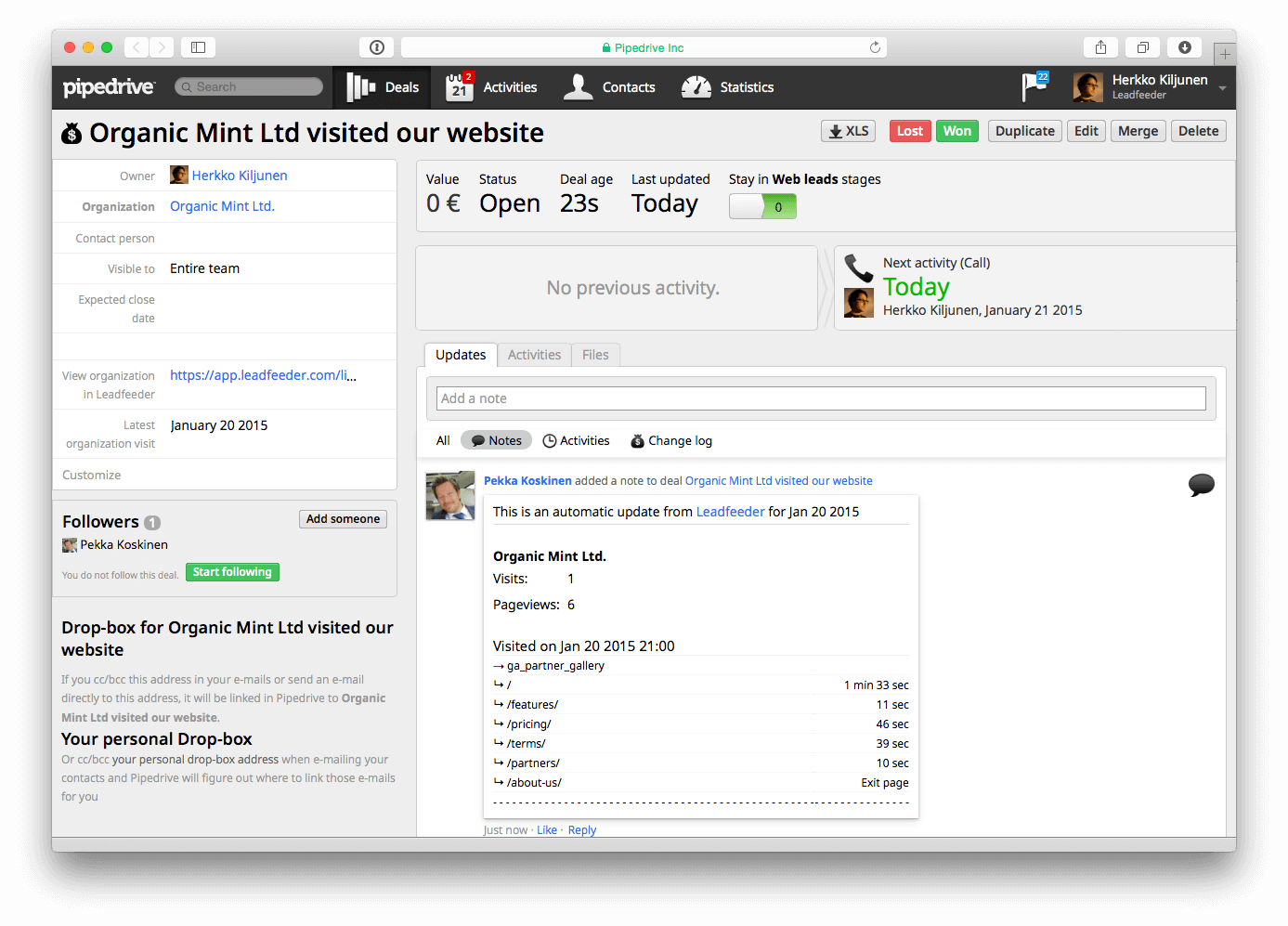Click the Add a note field
Viewport: 1288px width, 926px height.
point(821,398)
